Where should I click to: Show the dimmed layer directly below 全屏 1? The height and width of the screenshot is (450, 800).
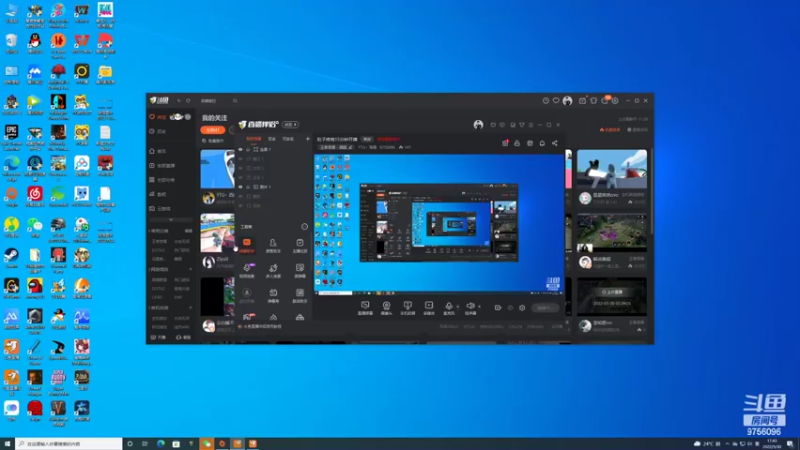(241, 159)
